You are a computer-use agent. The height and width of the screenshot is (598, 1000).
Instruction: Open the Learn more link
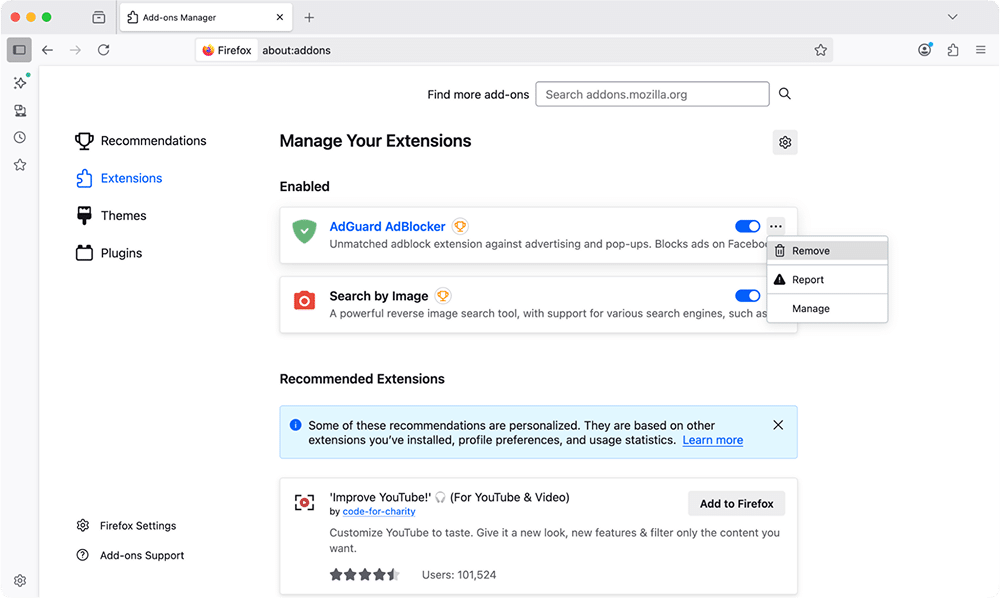[x=712, y=440]
